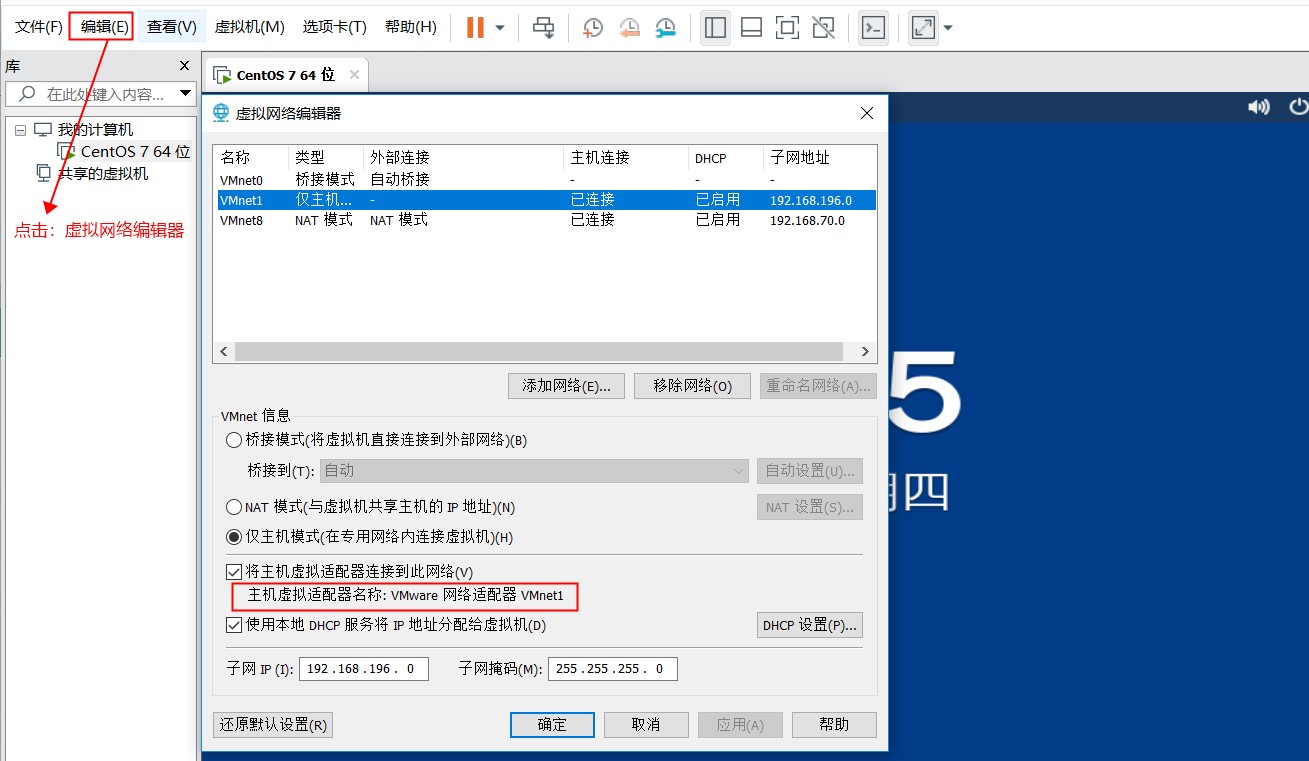Click the 添加网络(E)... button
The height and width of the screenshot is (761, 1309).
coord(567,386)
